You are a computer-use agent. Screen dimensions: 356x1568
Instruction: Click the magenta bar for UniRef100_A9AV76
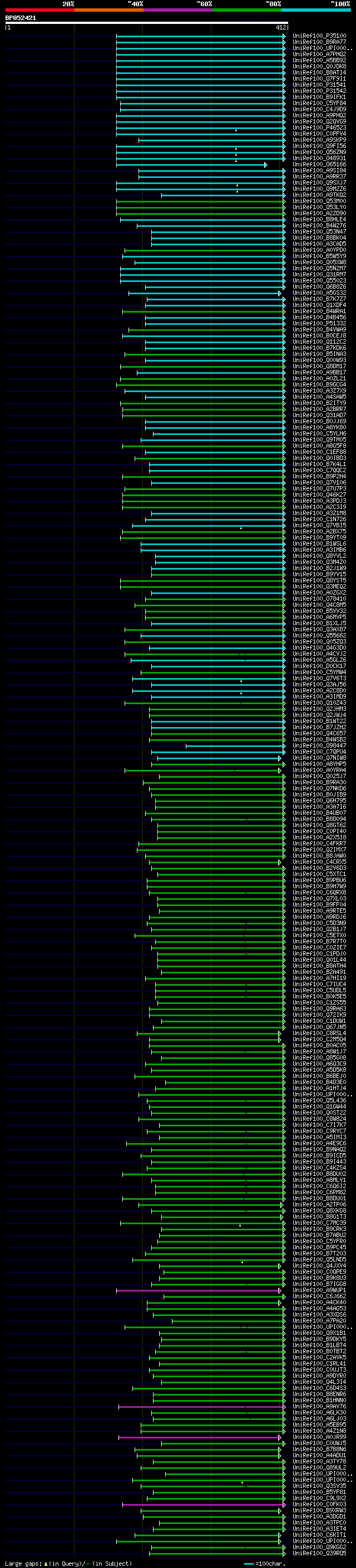(201, 1407)
